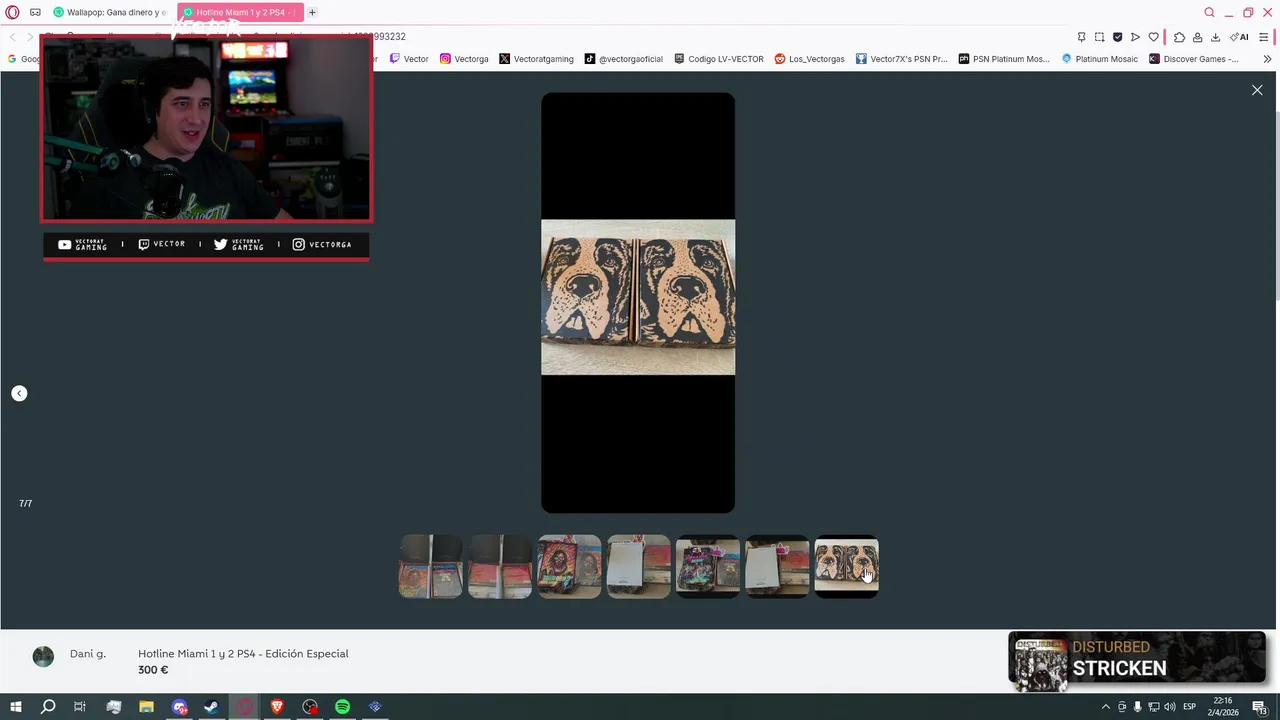Open Steam from the taskbar
This screenshot has width=1280, height=720.
(211, 707)
